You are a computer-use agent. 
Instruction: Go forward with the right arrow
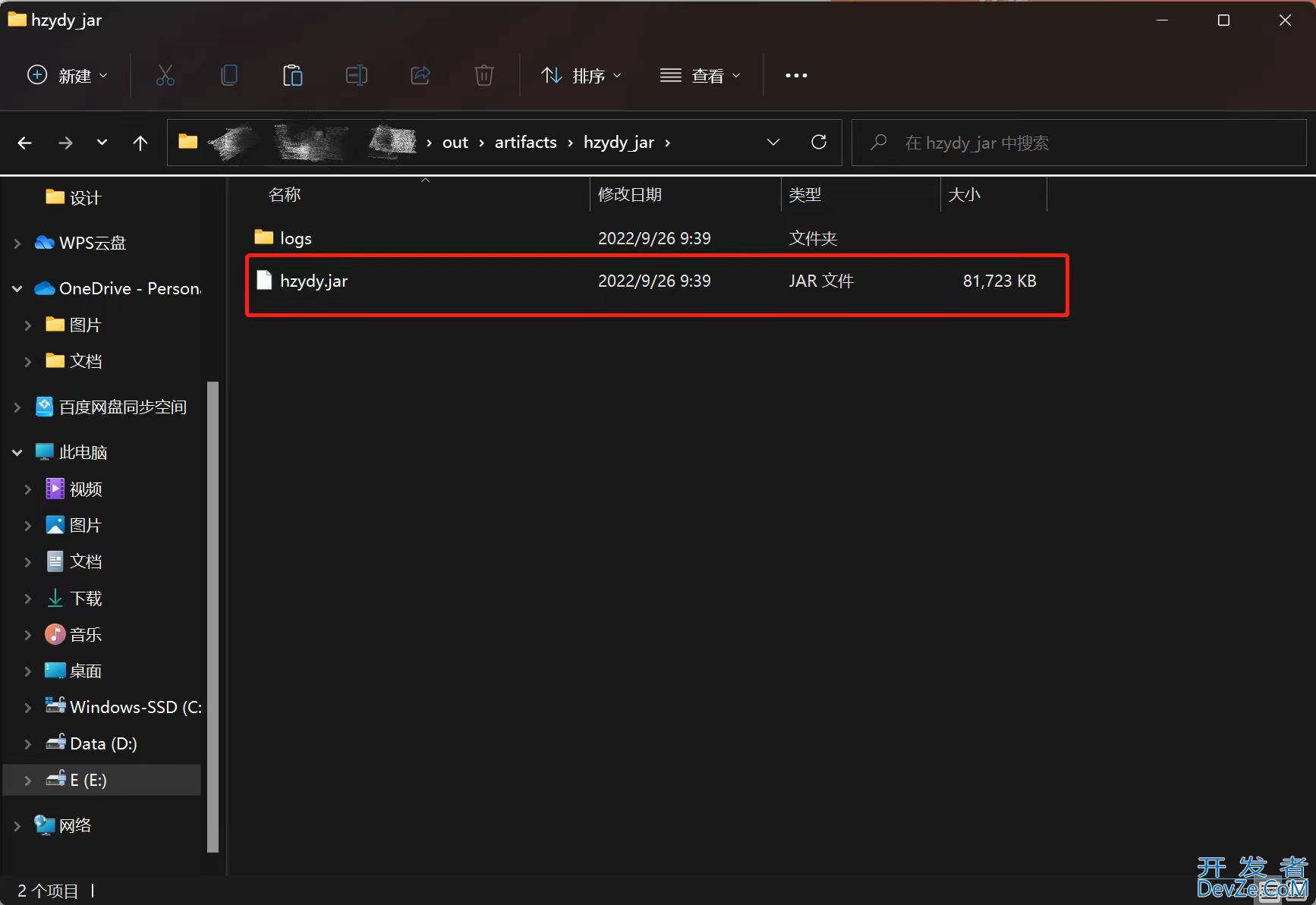click(65, 143)
